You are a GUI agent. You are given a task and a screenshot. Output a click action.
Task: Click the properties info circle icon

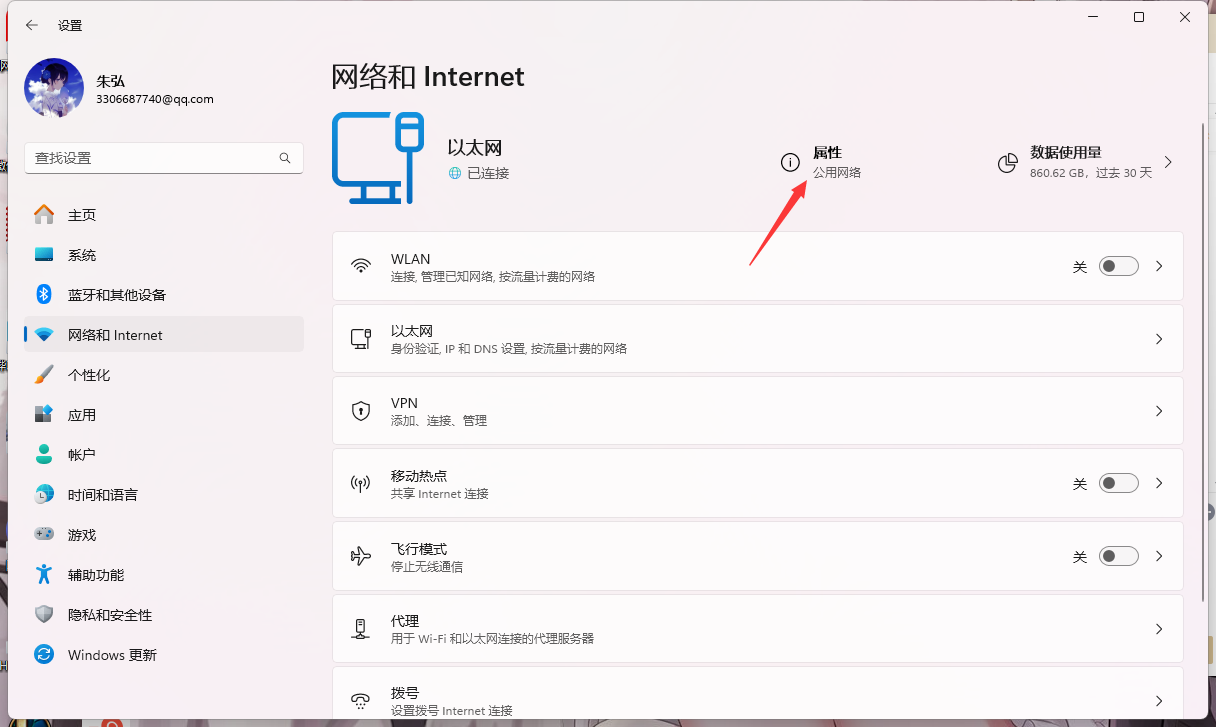point(790,162)
